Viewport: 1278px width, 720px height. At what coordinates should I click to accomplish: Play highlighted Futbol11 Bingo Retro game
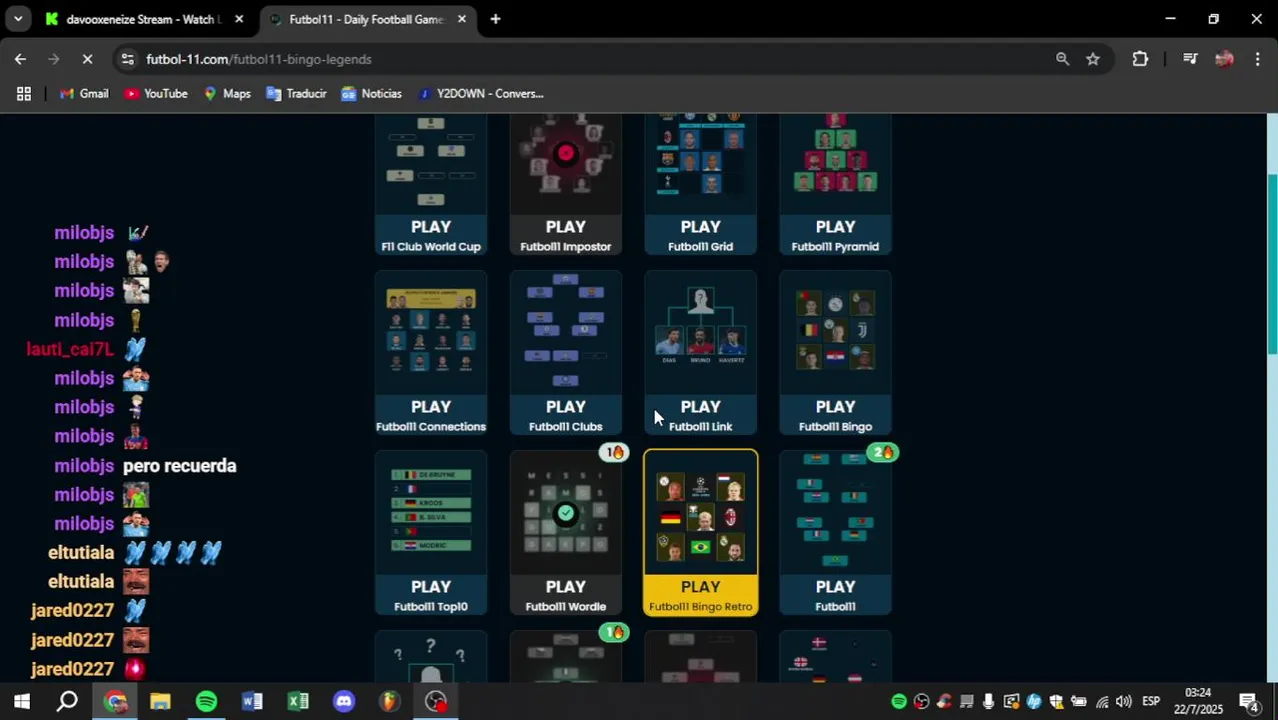tap(700, 533)
